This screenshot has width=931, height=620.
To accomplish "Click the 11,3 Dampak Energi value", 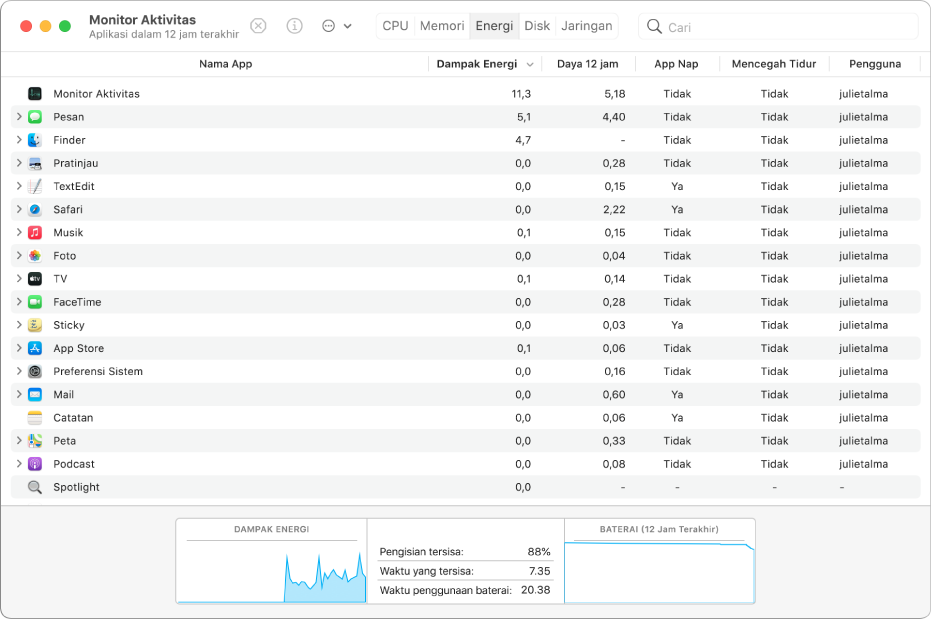I will (x=521, y=94).
